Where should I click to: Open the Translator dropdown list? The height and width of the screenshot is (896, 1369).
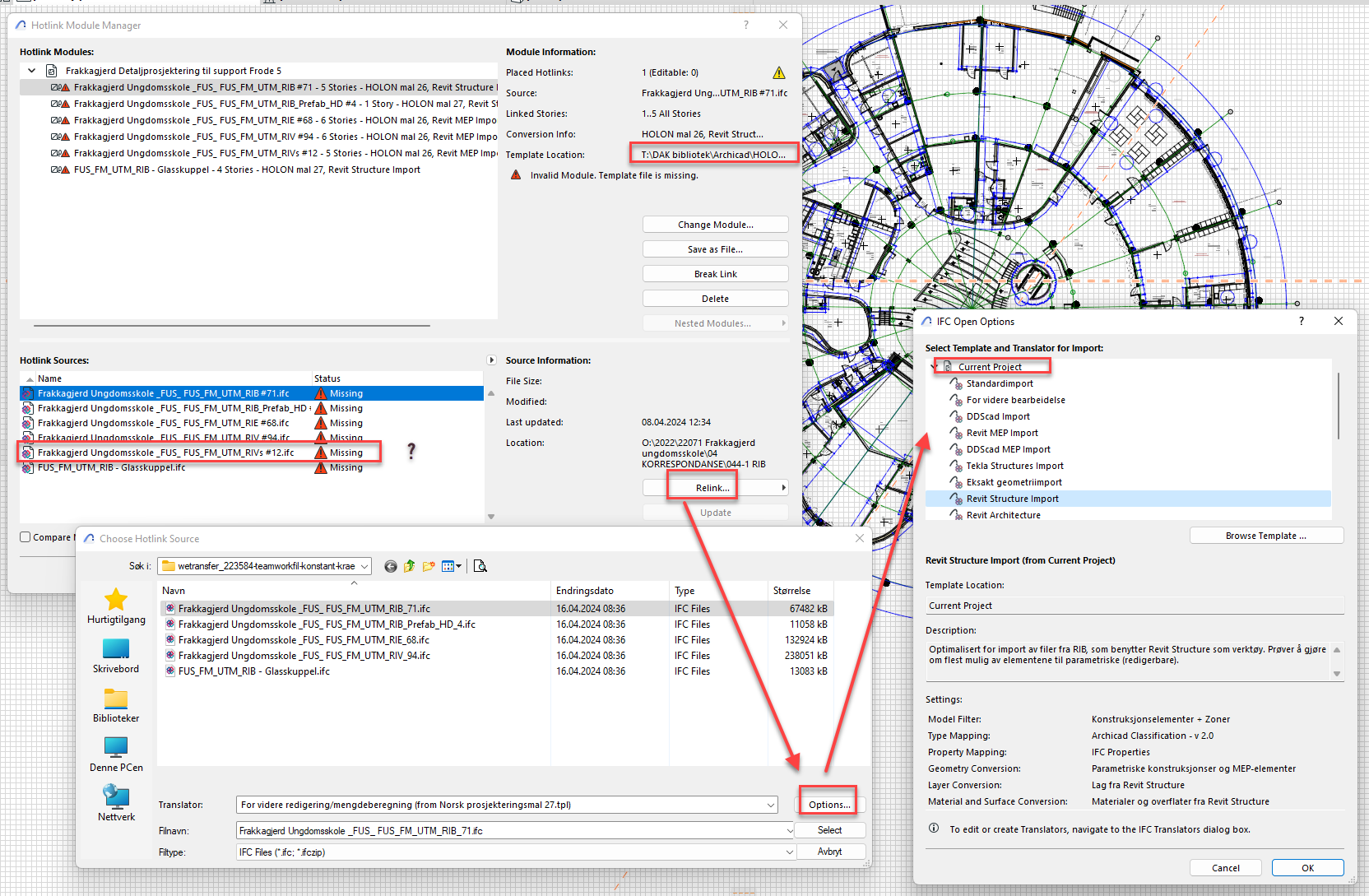pyautogui.click(x=771, y=805)
